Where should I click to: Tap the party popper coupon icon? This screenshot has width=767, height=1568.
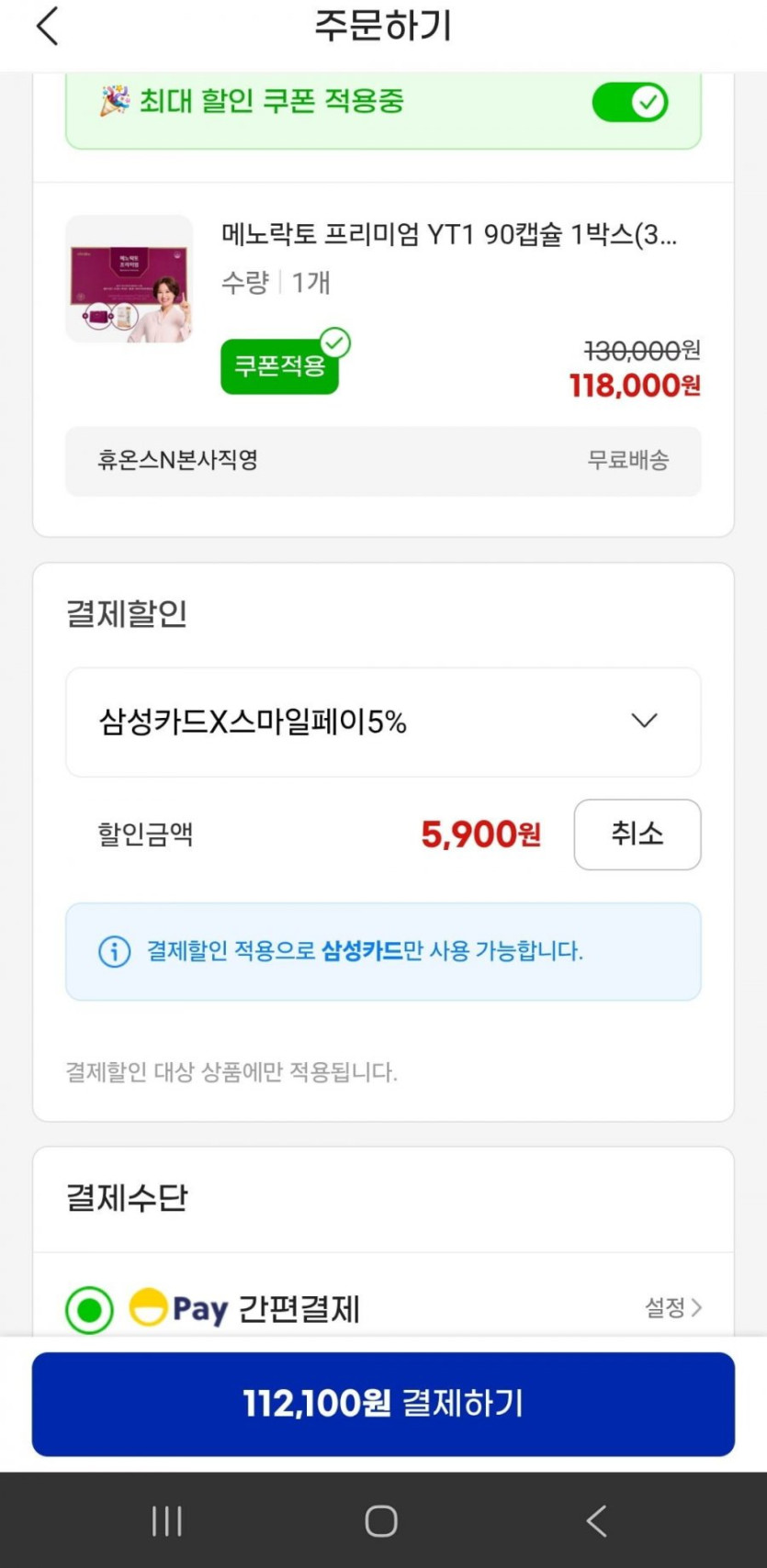(115, 100)
